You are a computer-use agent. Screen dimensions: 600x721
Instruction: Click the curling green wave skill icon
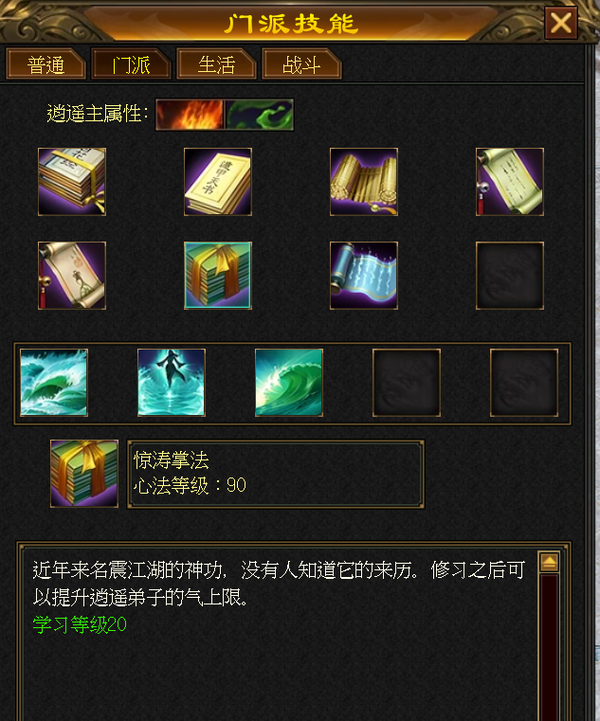point(289,383)
